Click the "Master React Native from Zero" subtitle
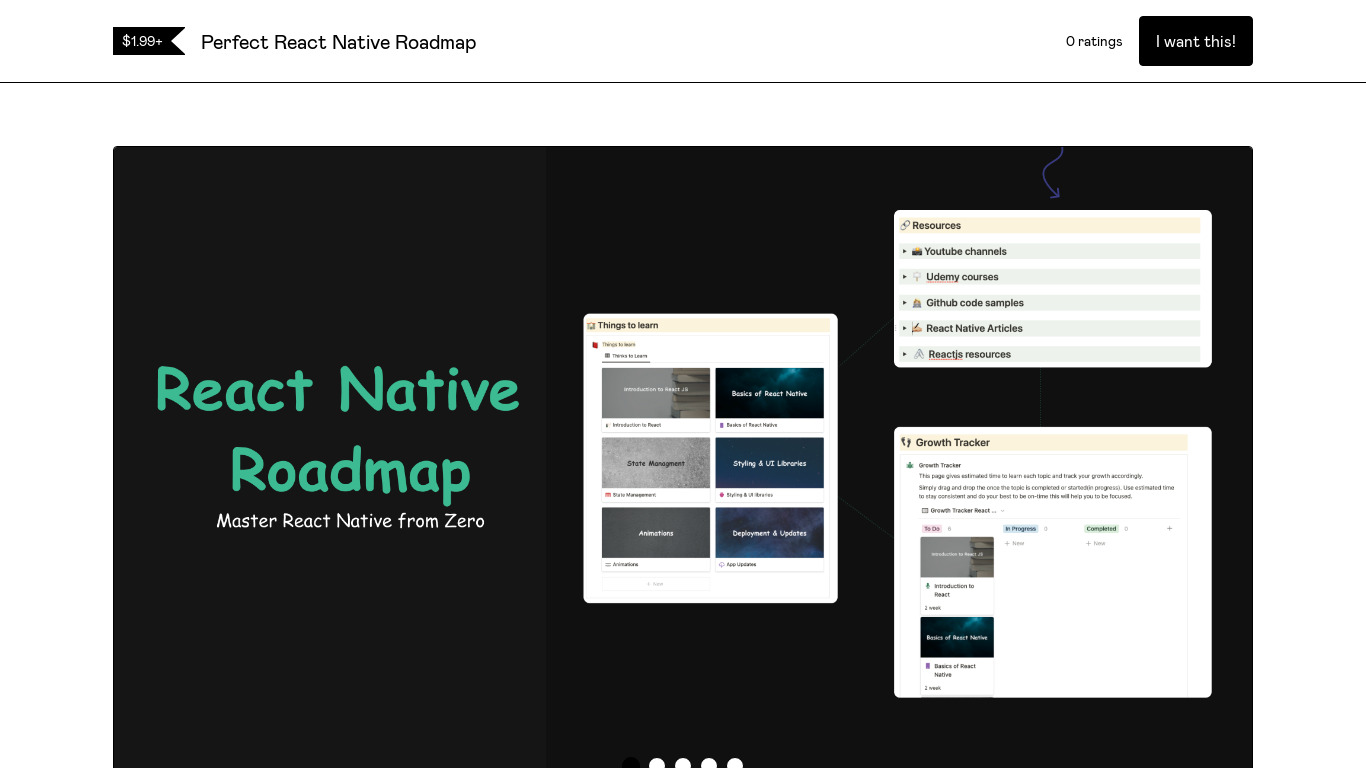 pyautogui.click(x=351, y=521)
